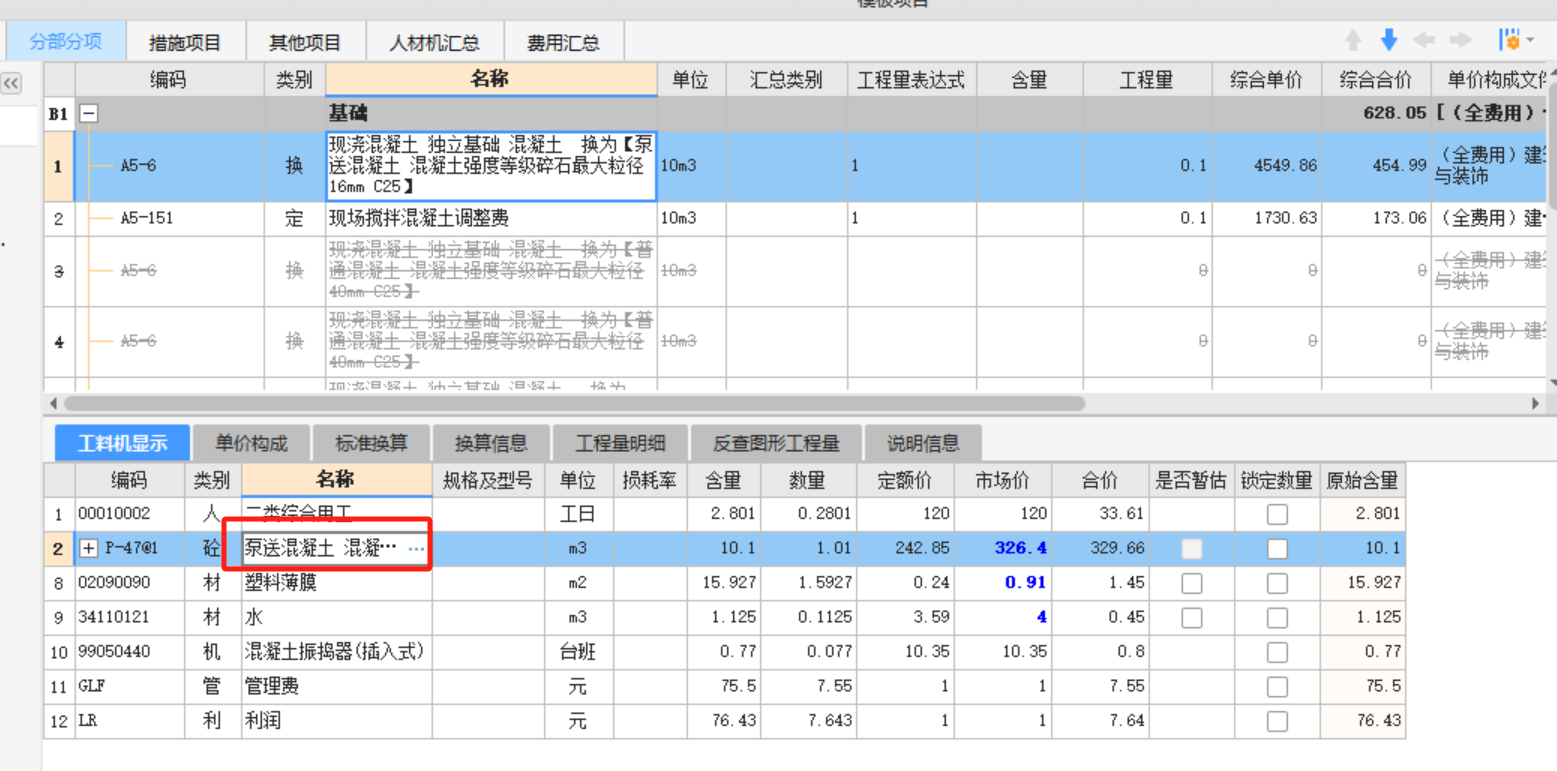
Task: Open the 换算信息 tab
Action: (491, 443)
